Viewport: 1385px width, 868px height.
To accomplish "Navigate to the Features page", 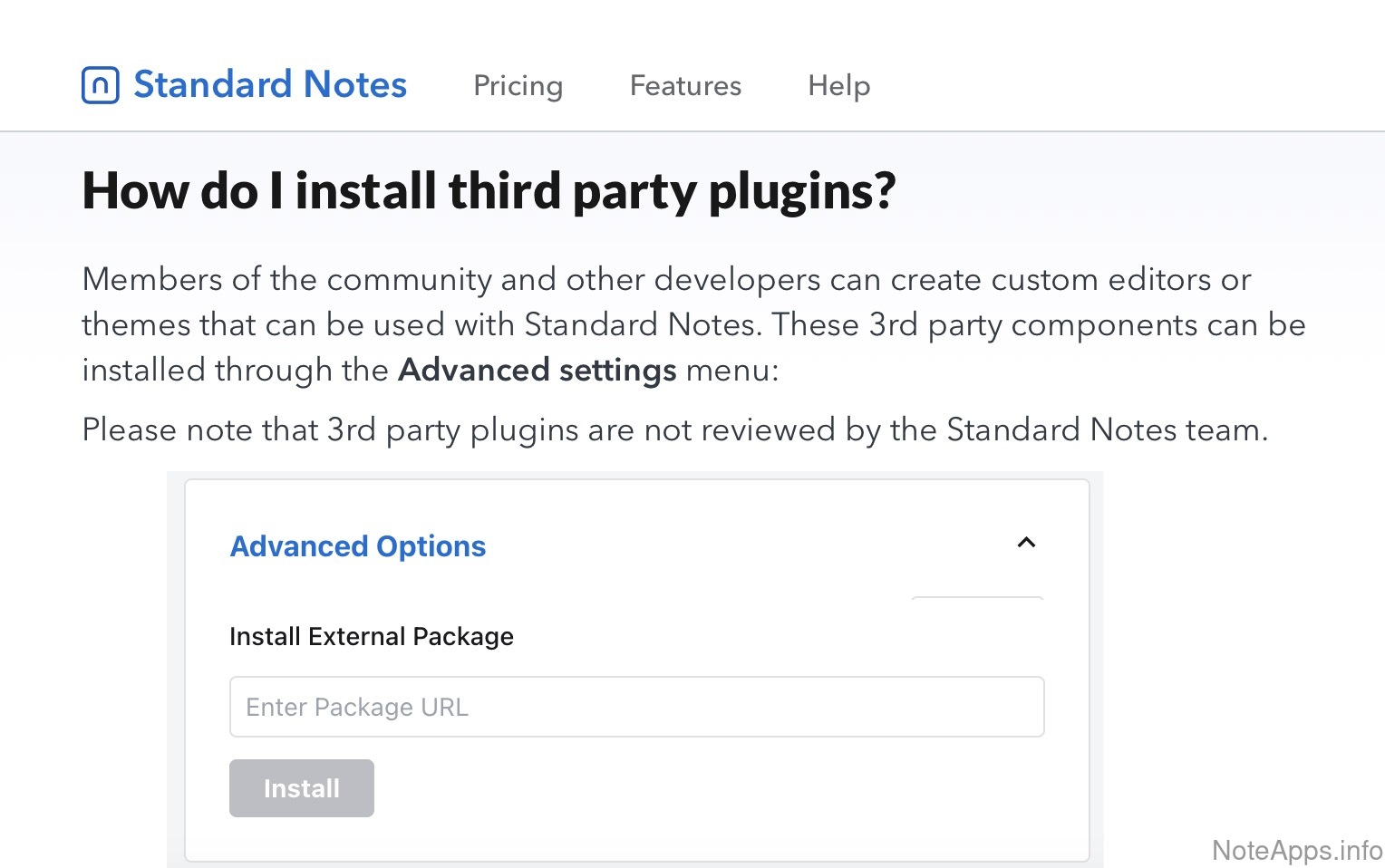I will coord(685,85).
